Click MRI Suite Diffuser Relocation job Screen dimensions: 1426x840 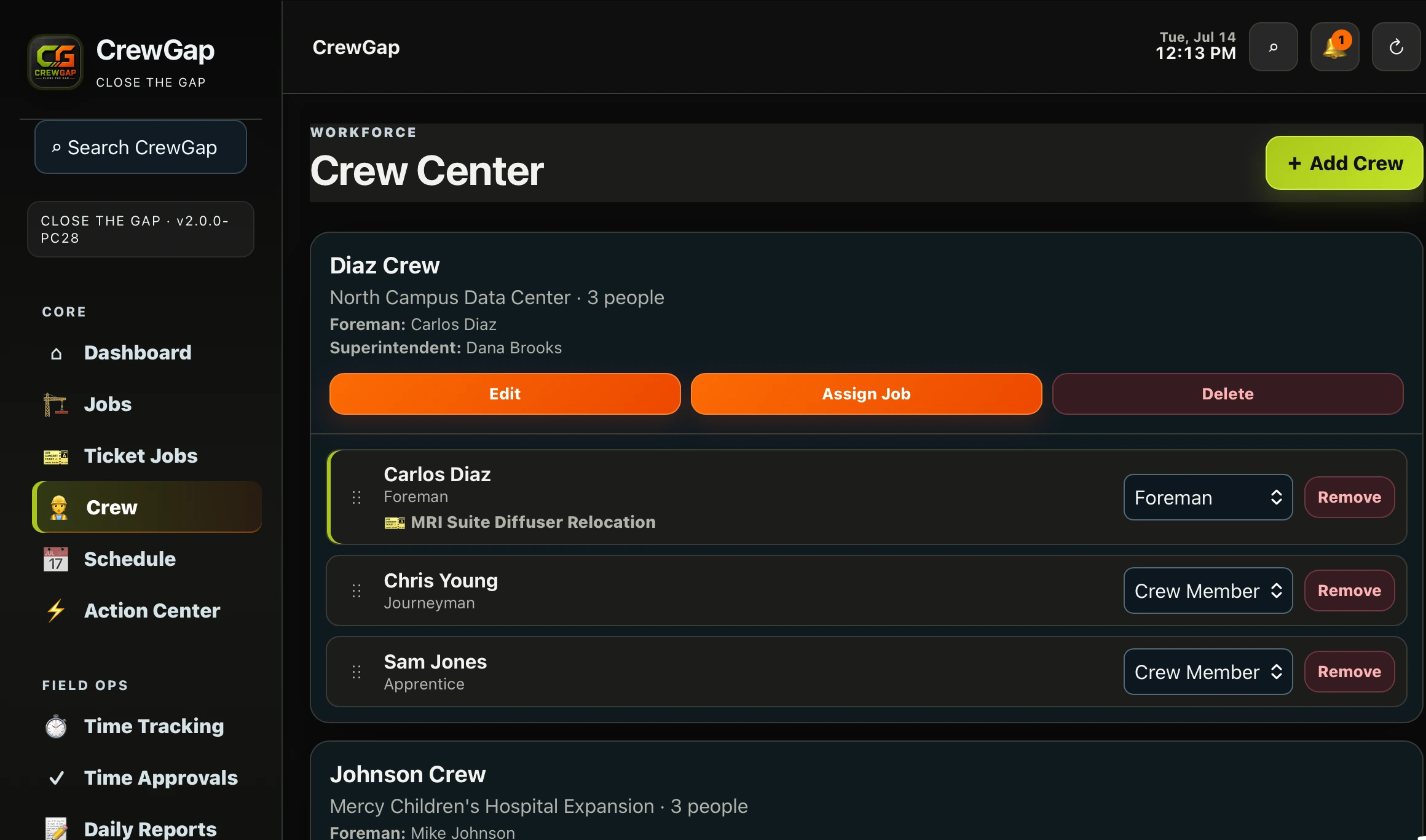click(x=533, y=522)
